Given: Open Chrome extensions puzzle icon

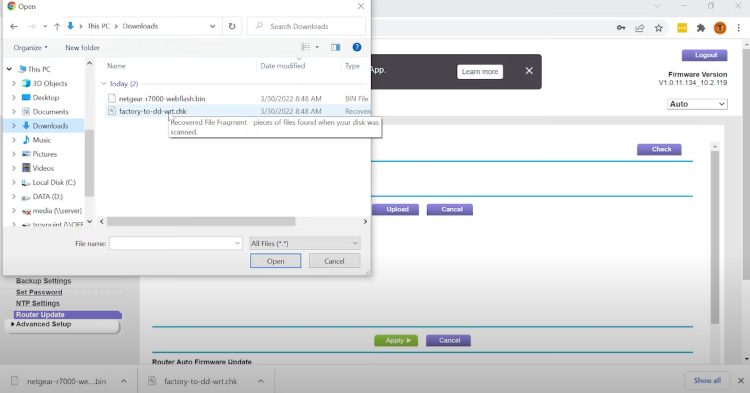Looking at the screenshot, I should pos(701,28).
